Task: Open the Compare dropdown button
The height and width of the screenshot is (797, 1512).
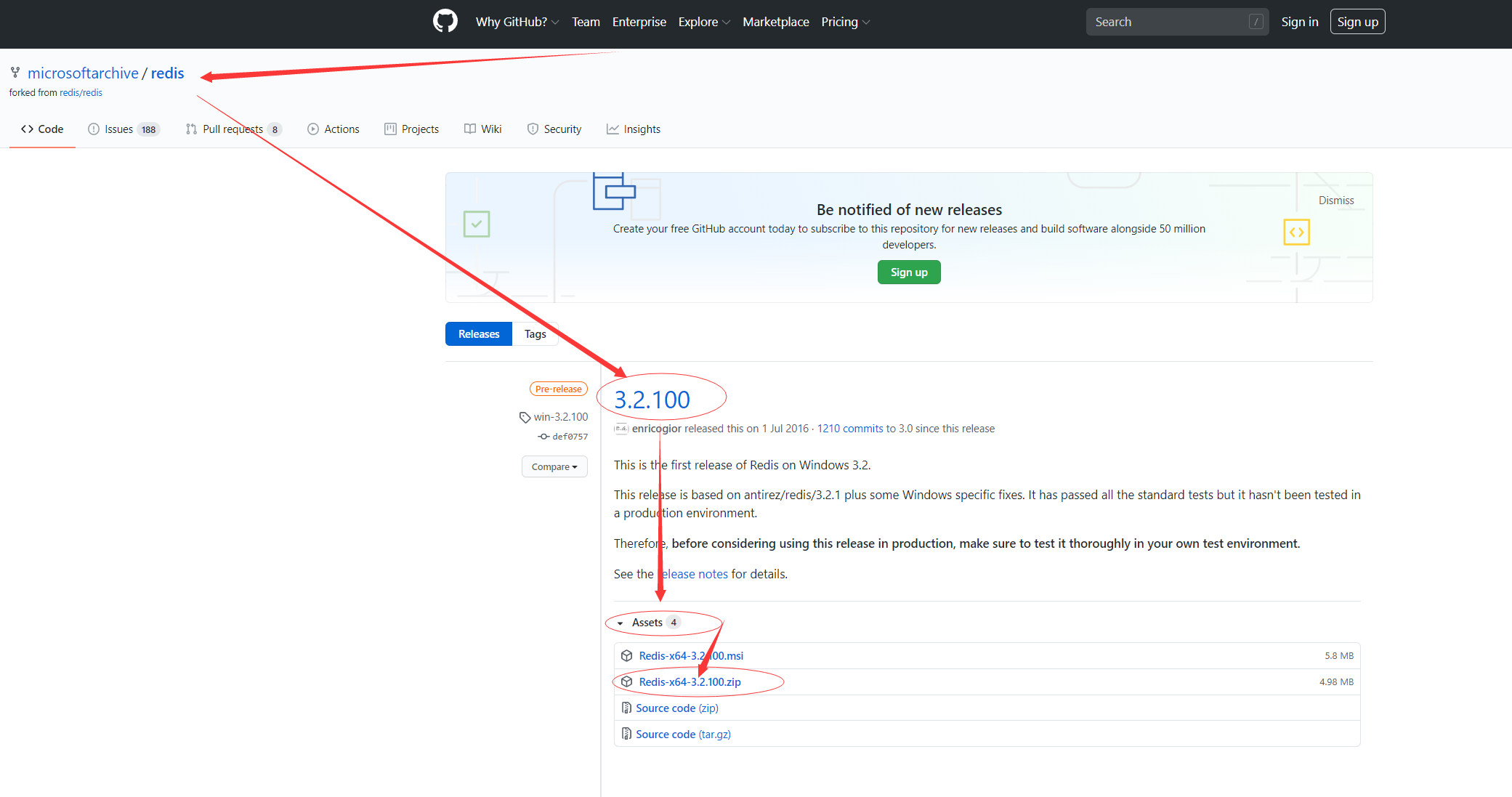Action: [x=554, y=466]
